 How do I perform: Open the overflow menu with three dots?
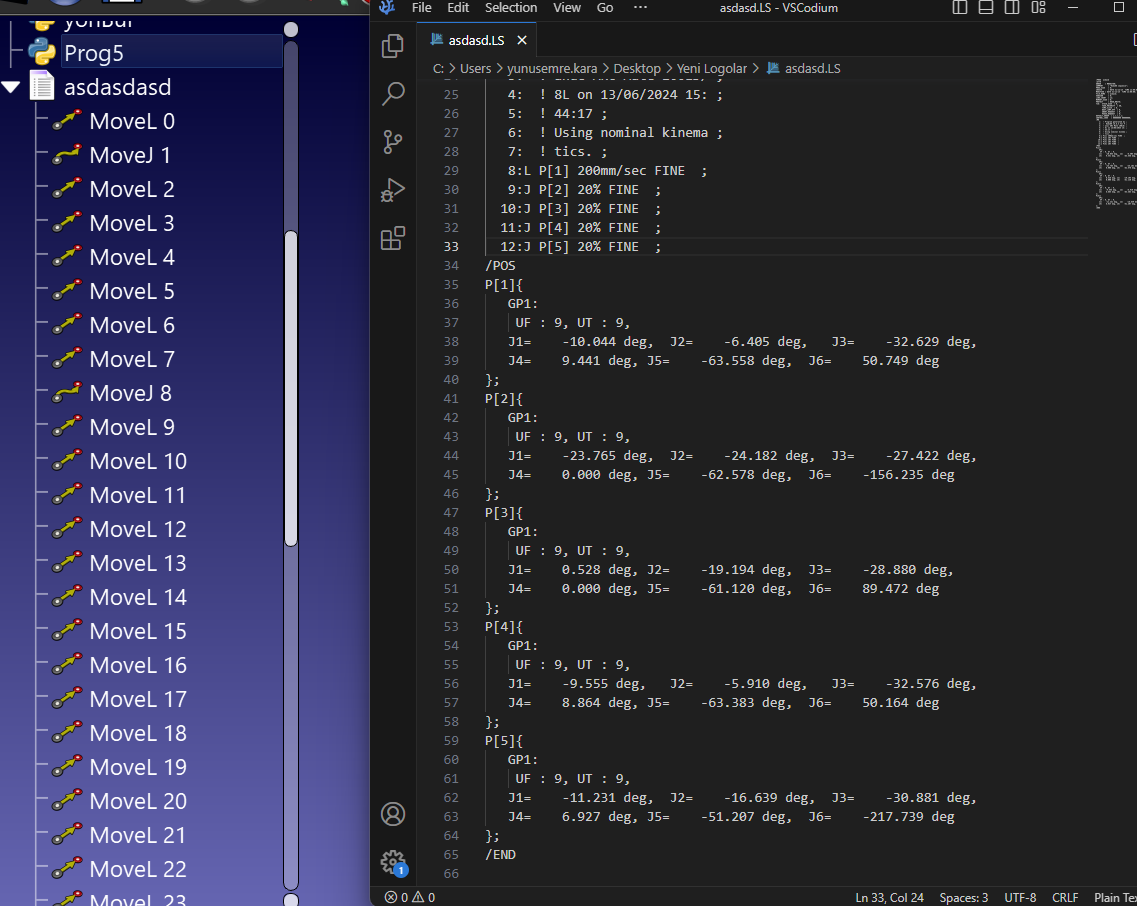pos(640,8)
